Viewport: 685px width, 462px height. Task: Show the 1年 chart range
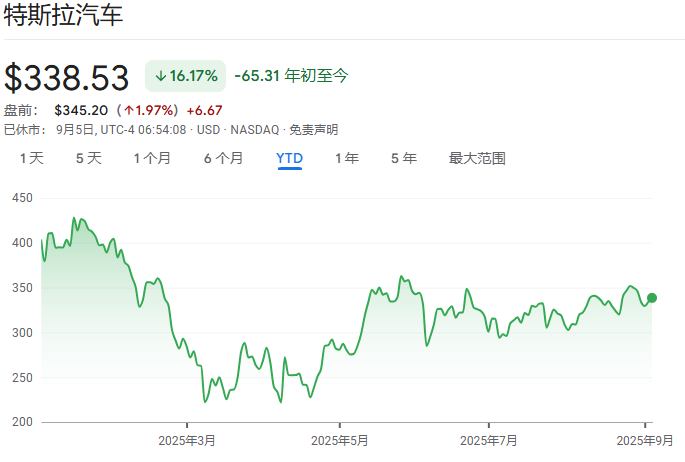click(x=347, y=158)
